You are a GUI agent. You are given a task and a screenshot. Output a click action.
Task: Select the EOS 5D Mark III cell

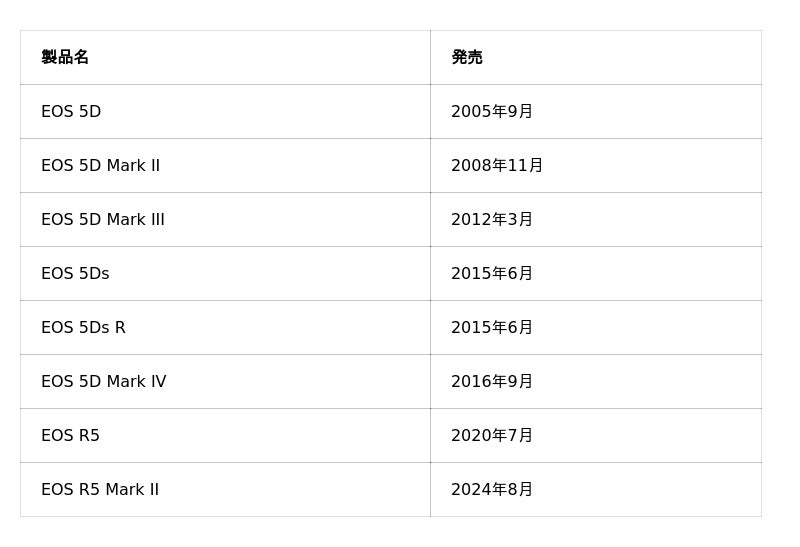(x=103, y=220)
